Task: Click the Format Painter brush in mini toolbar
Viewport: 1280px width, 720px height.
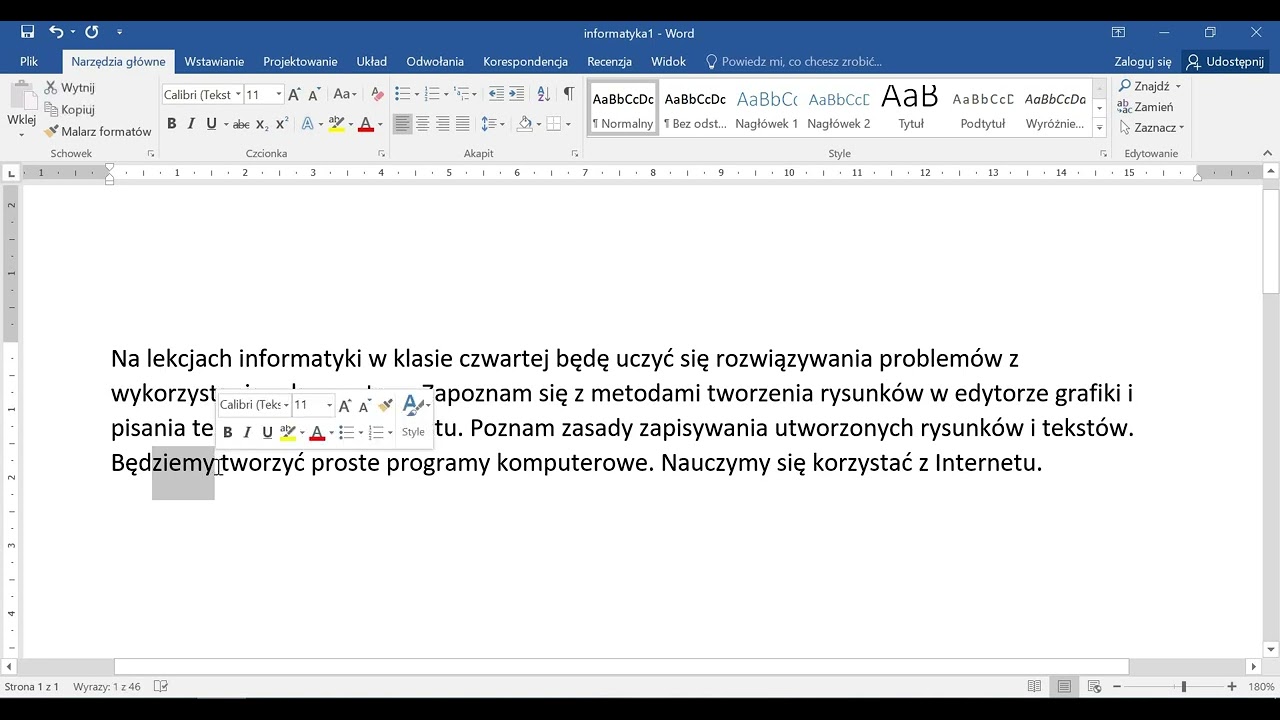Action: tap(385, 405)
